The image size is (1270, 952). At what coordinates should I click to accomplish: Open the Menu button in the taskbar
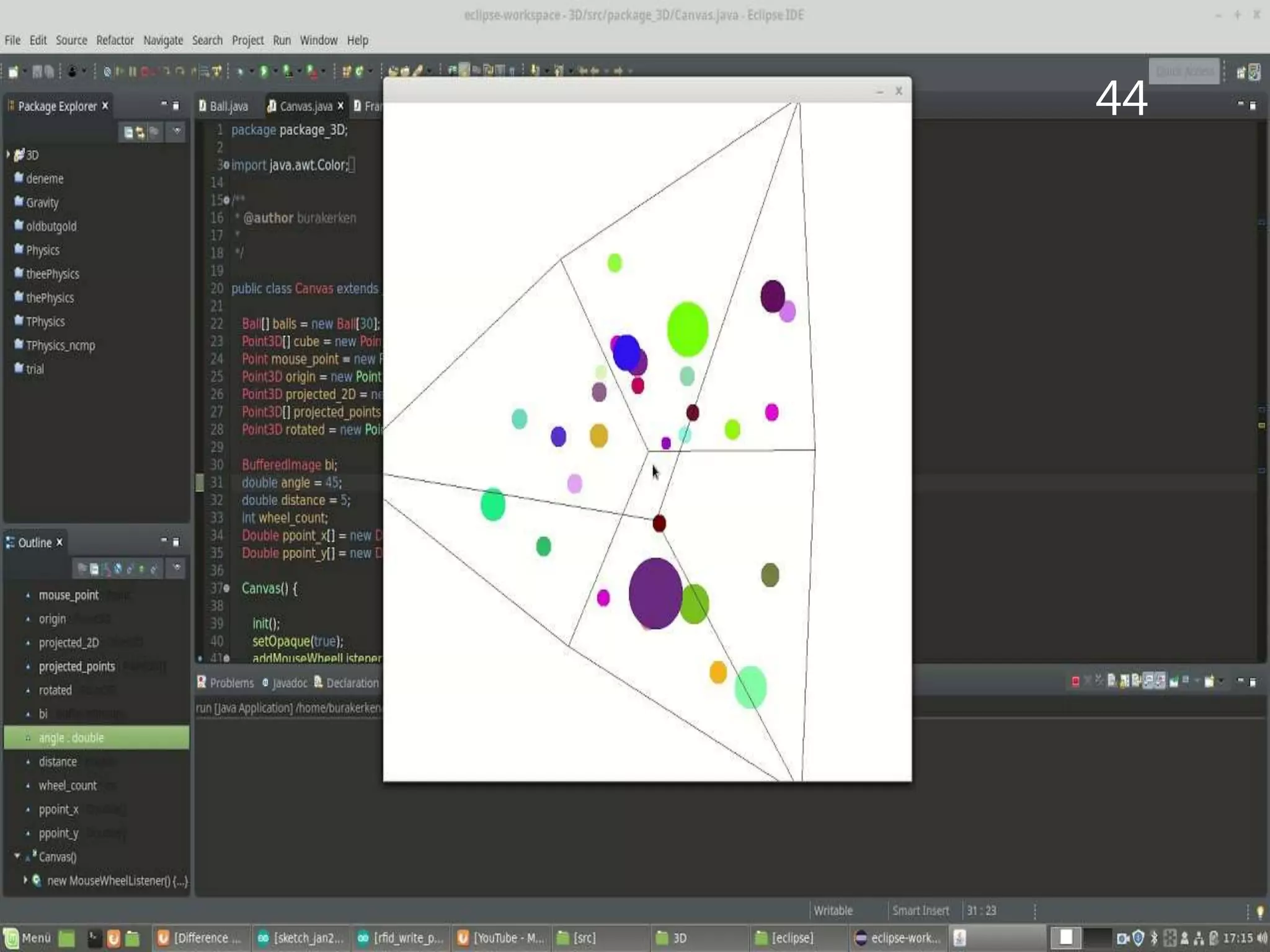(28, 938)
